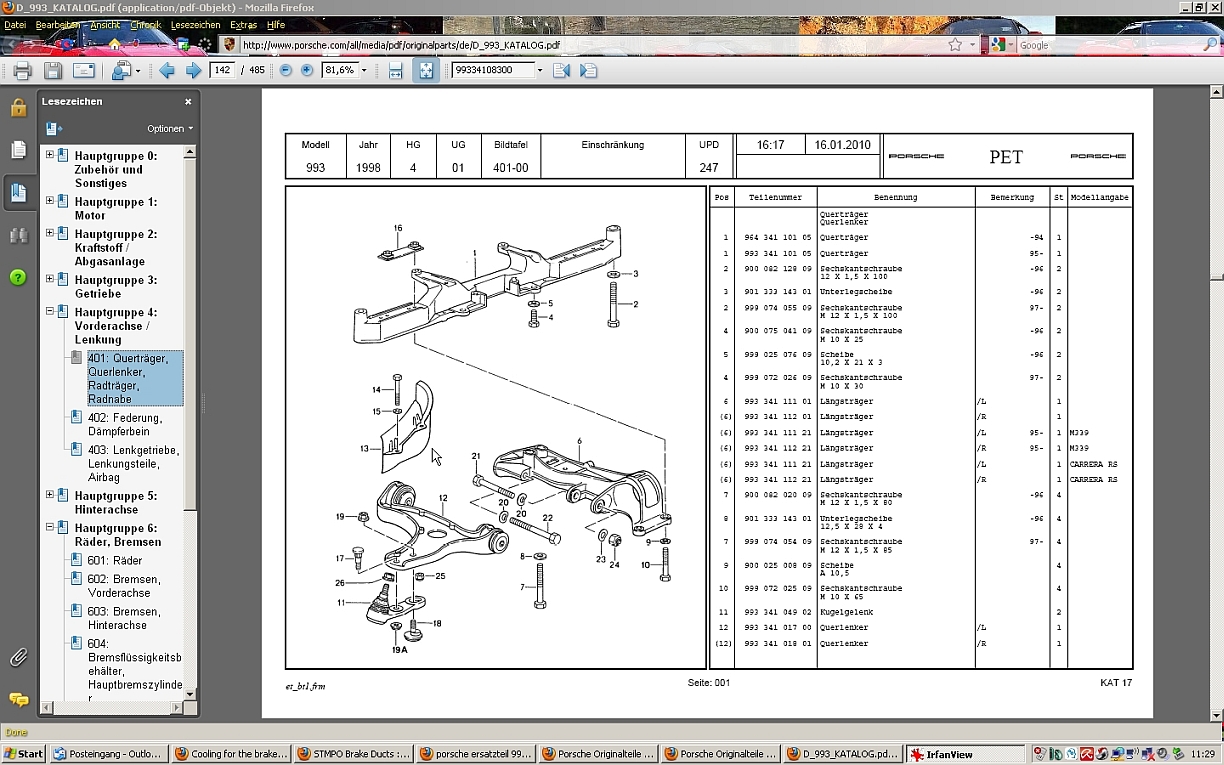Click the Porsche site favicon in address bar
This screenshot has width=1224, height=765.
coord(230,45)
